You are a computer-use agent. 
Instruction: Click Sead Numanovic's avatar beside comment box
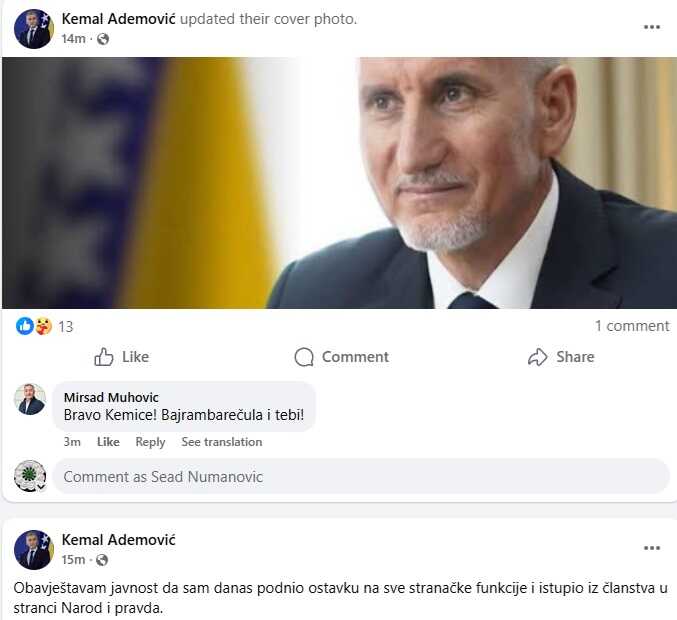(30, 476)
